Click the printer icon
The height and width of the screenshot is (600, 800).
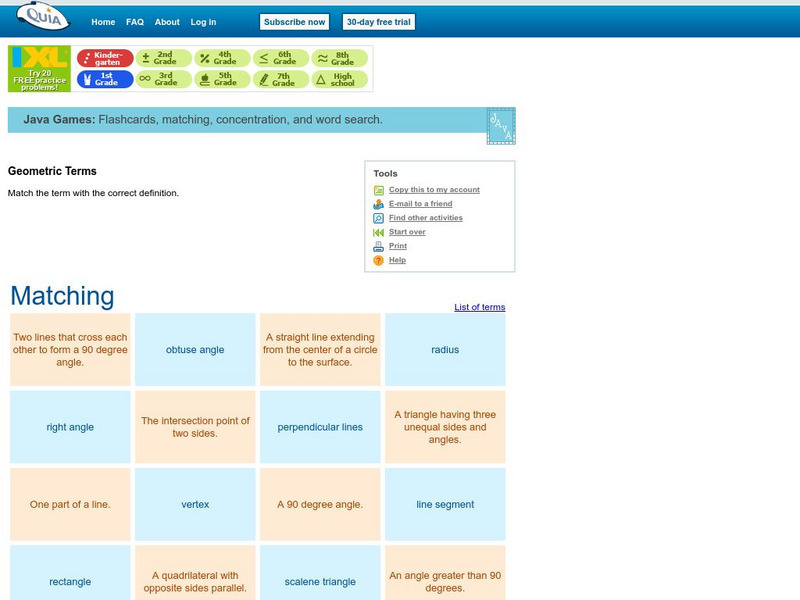point(379,246)
